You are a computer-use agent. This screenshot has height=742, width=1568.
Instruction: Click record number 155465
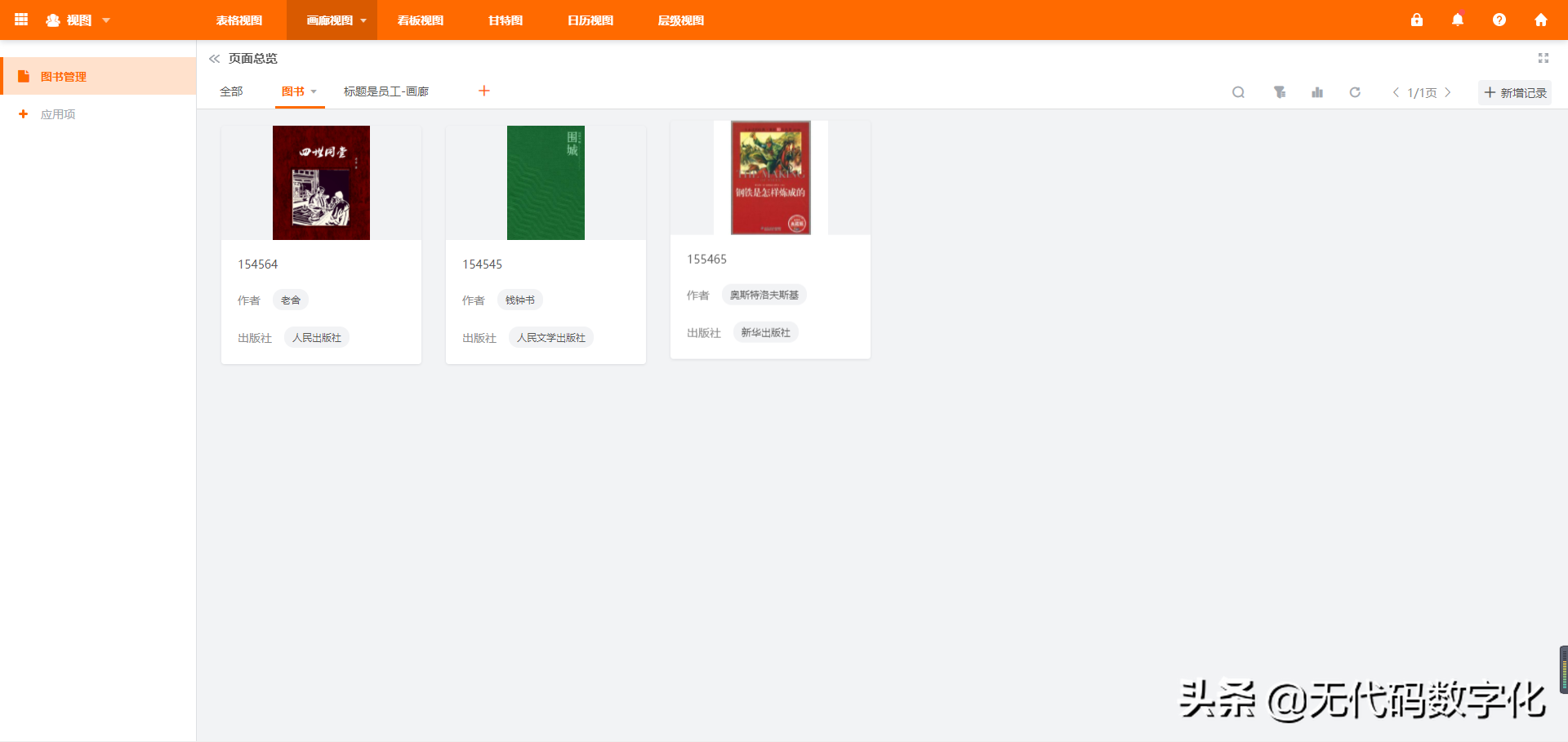pyautogui.click(x=707, y=260)
